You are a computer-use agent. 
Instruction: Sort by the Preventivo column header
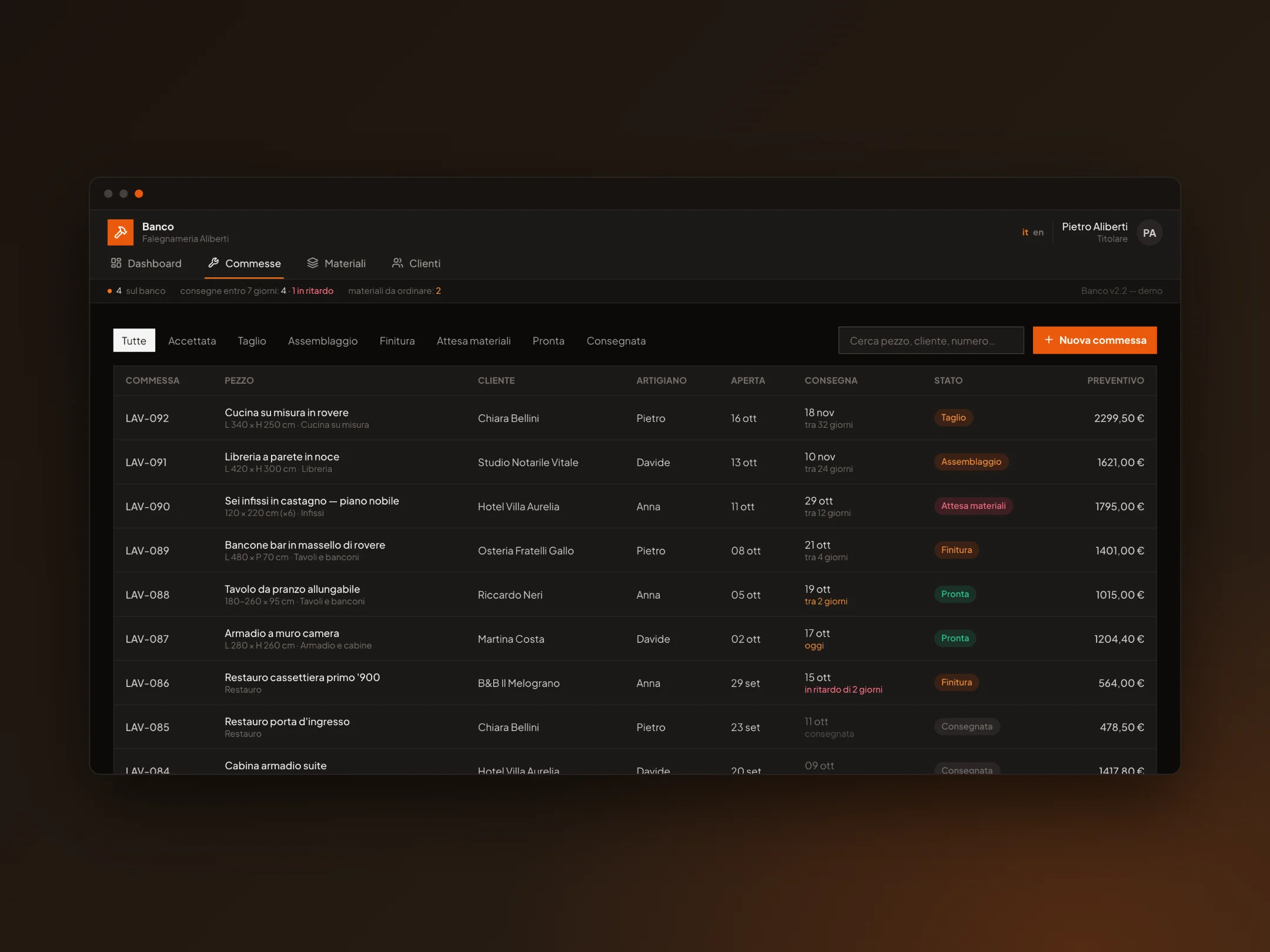1115,380
